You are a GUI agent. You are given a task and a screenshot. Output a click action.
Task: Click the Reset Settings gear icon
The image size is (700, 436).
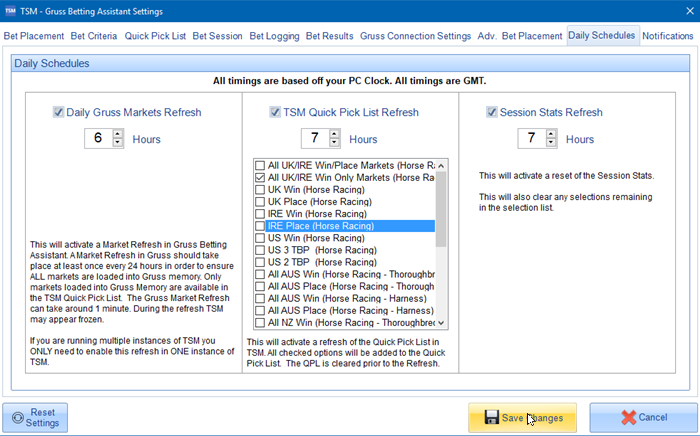[x=20, y=417]
